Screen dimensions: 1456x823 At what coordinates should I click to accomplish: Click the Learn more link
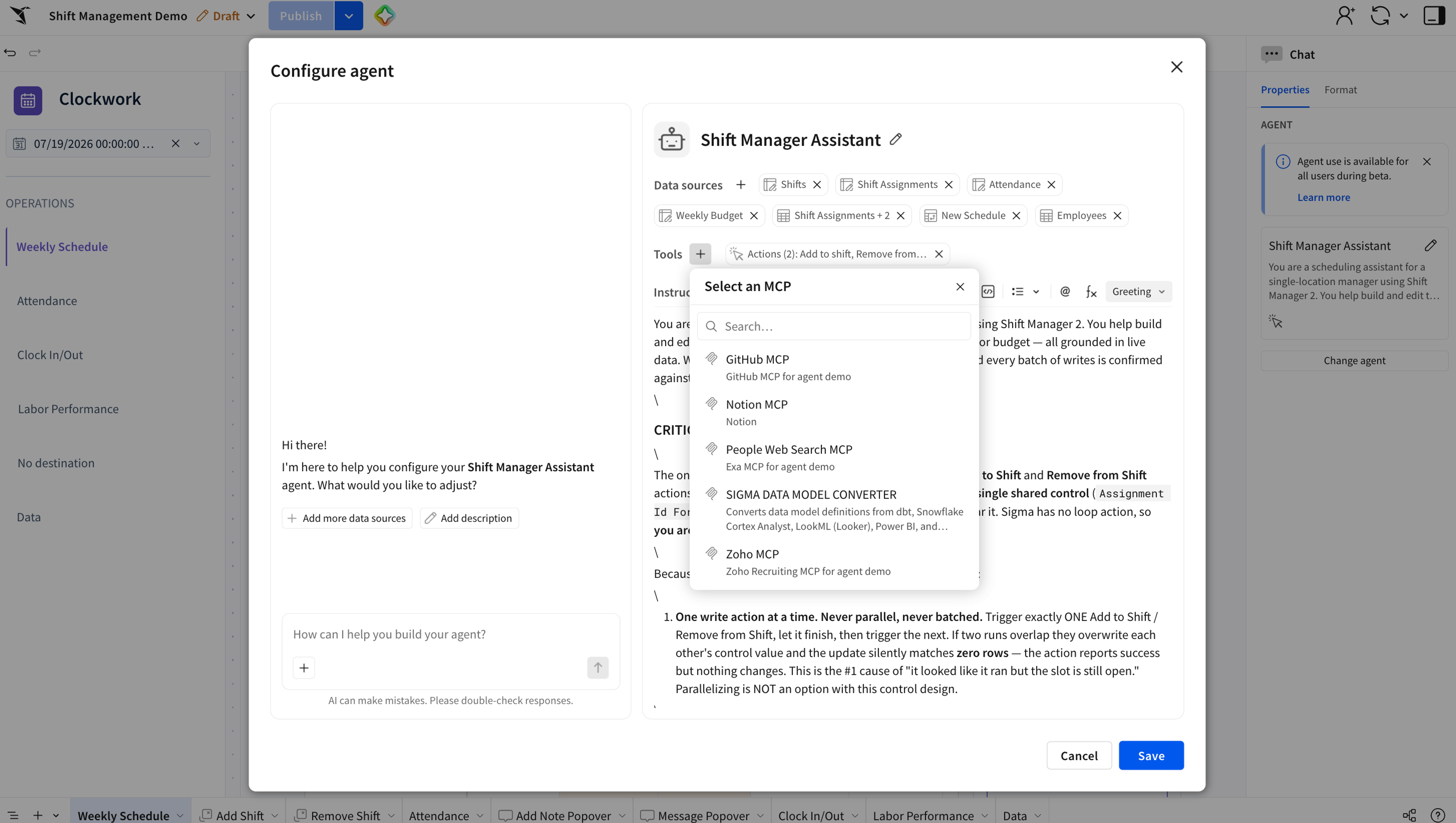(1323, 197)
